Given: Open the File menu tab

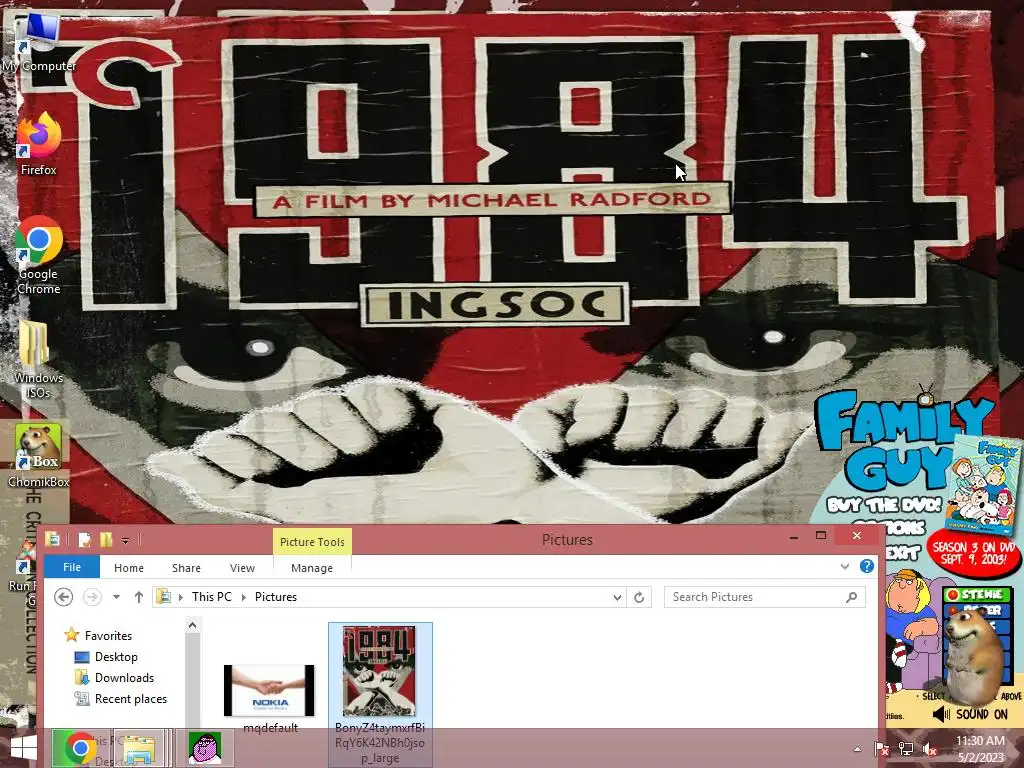Looking at the screenshot, I should tap(72, 567).
